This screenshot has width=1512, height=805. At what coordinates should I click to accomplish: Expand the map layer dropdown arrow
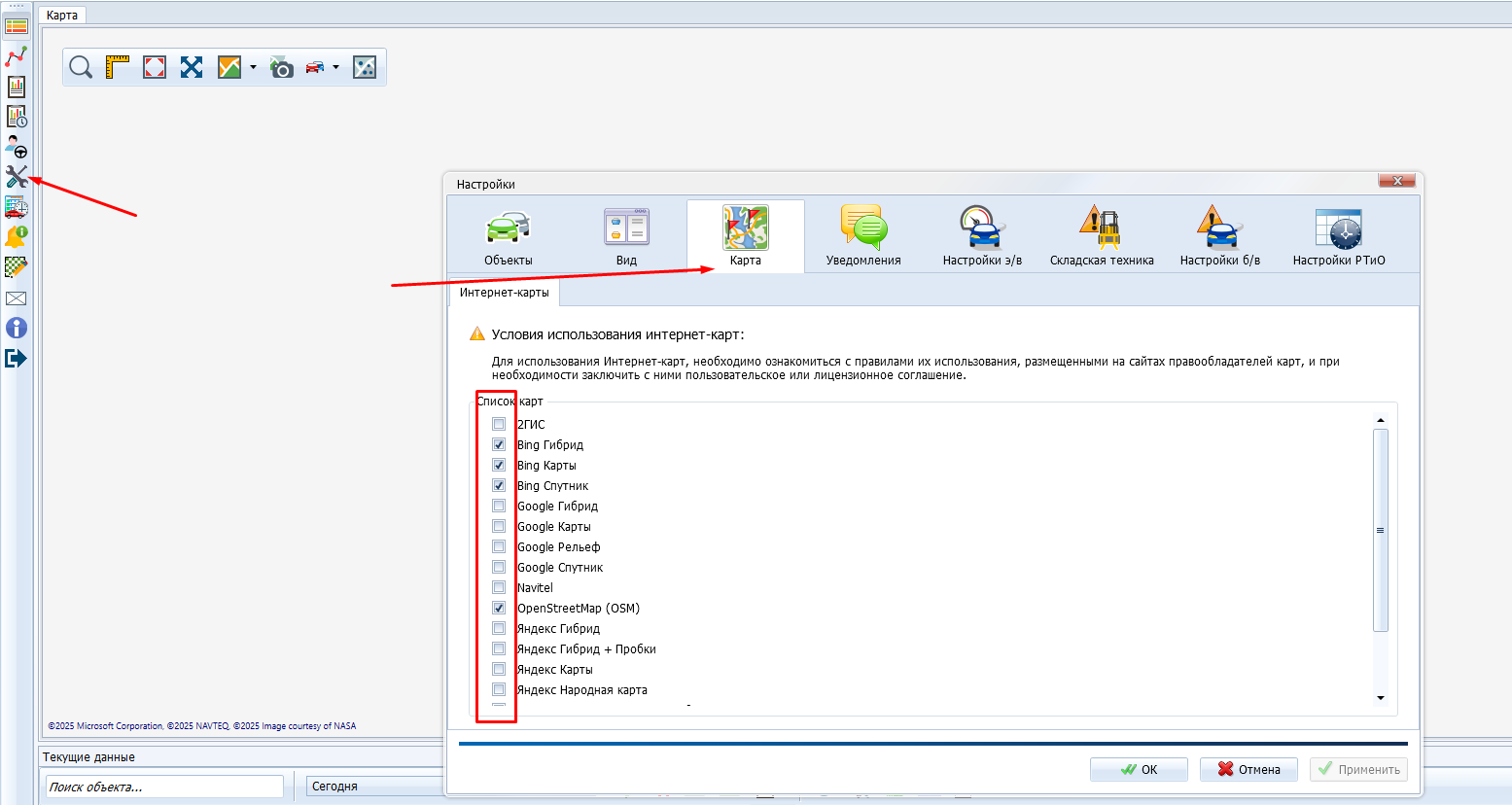253,67
